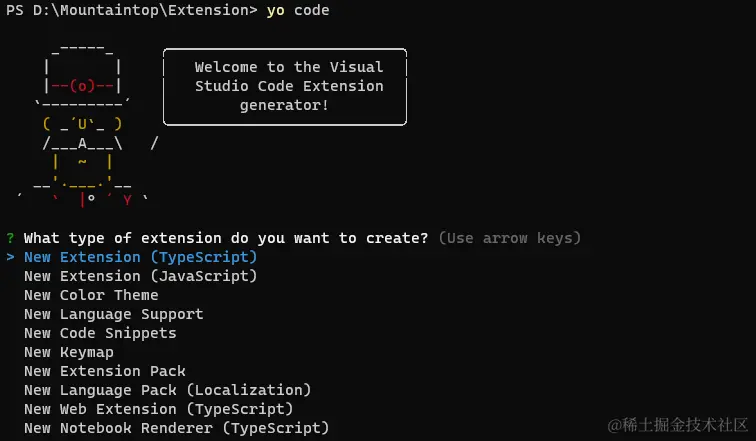Click the 'yo code' command text

[298, 10]
